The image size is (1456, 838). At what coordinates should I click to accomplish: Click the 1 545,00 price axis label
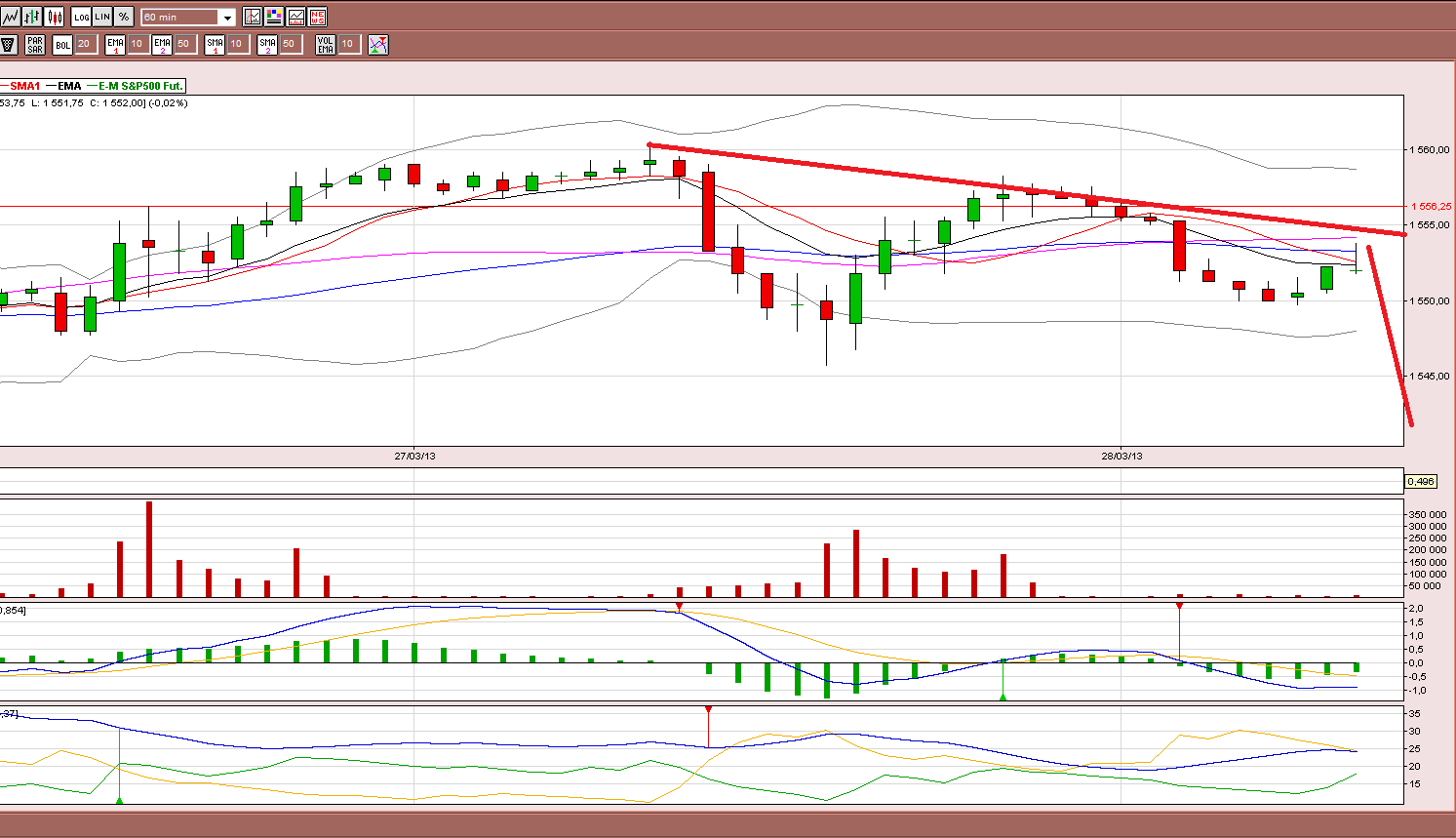click(1430, 377)
